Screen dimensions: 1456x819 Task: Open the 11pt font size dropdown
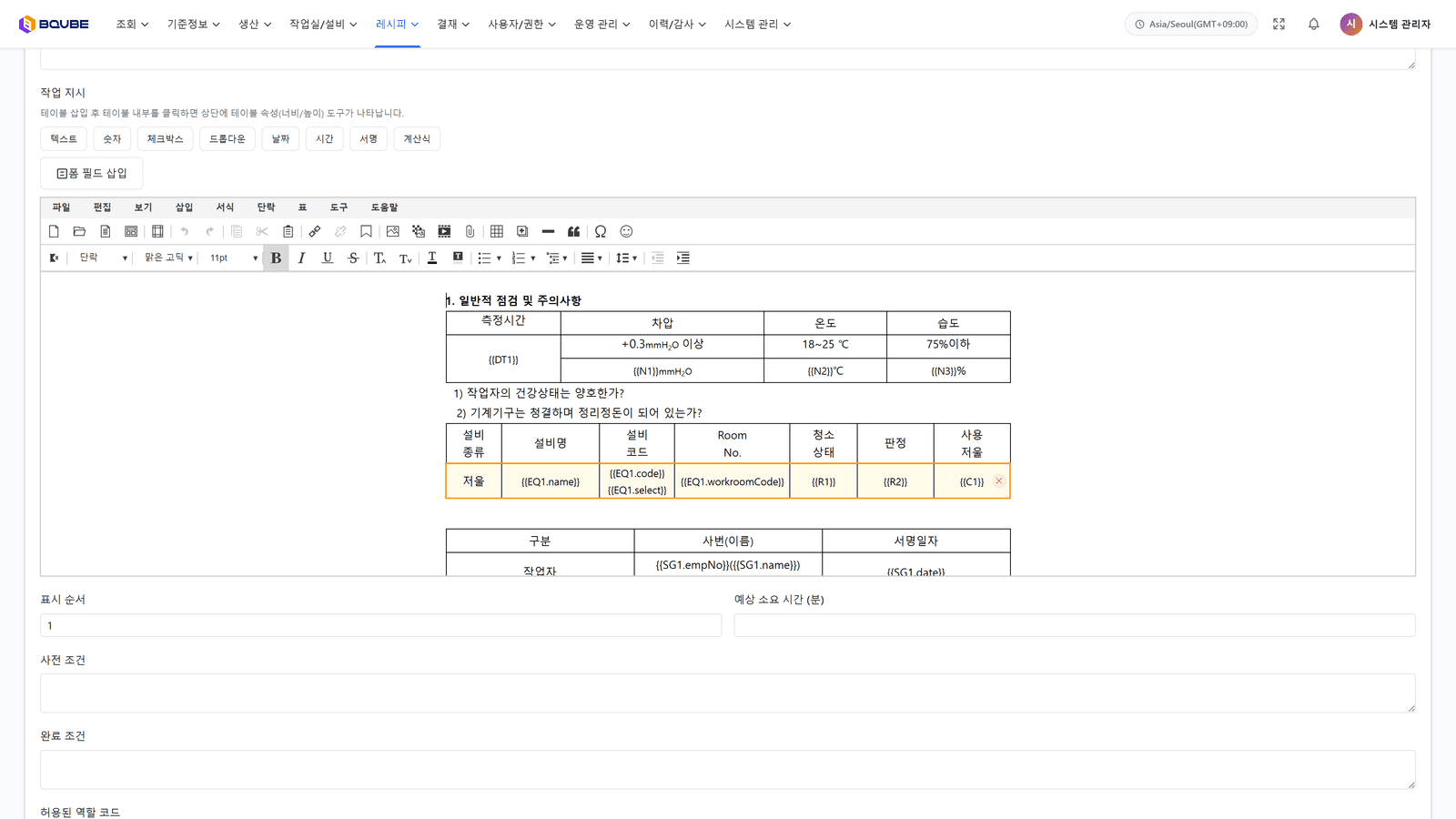233,258
